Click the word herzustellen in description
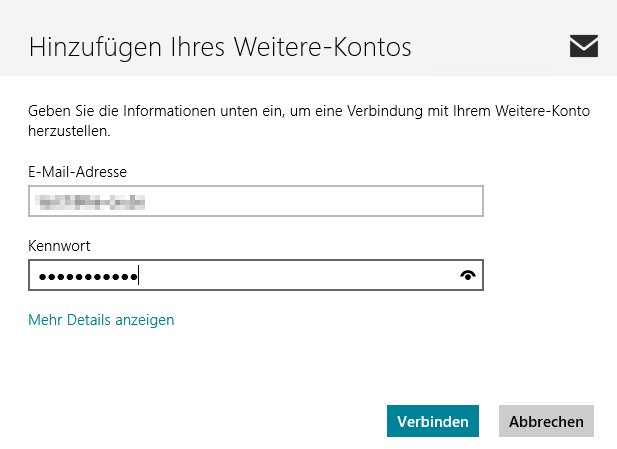 pyautogui.click(x=69, y=131)
